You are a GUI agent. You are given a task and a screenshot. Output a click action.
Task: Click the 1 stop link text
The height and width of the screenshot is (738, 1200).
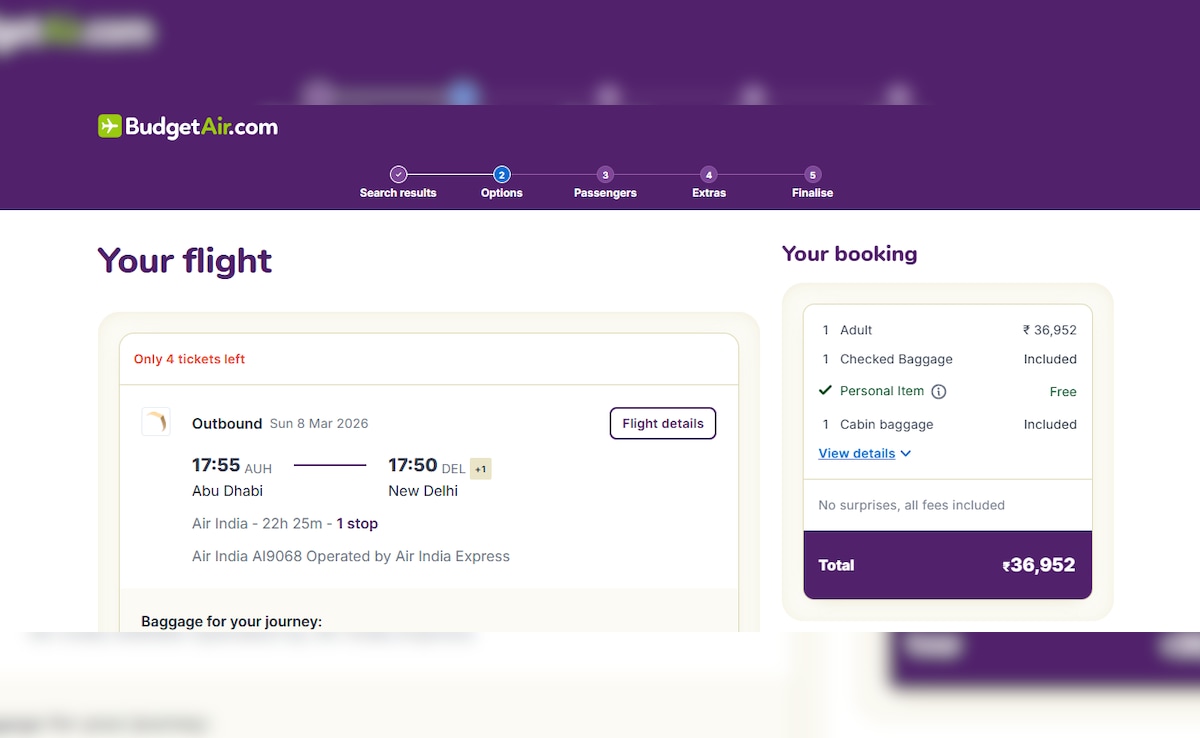point(357,524)
